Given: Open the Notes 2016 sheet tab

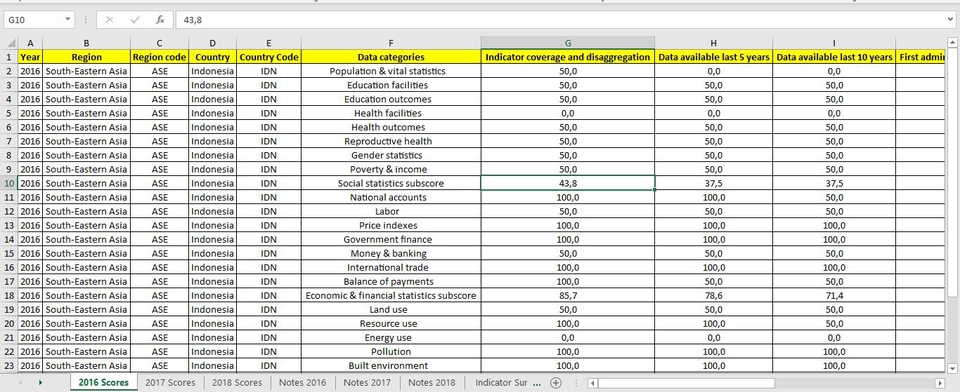Looking at the screenshot, I should (x=302, y=382).
